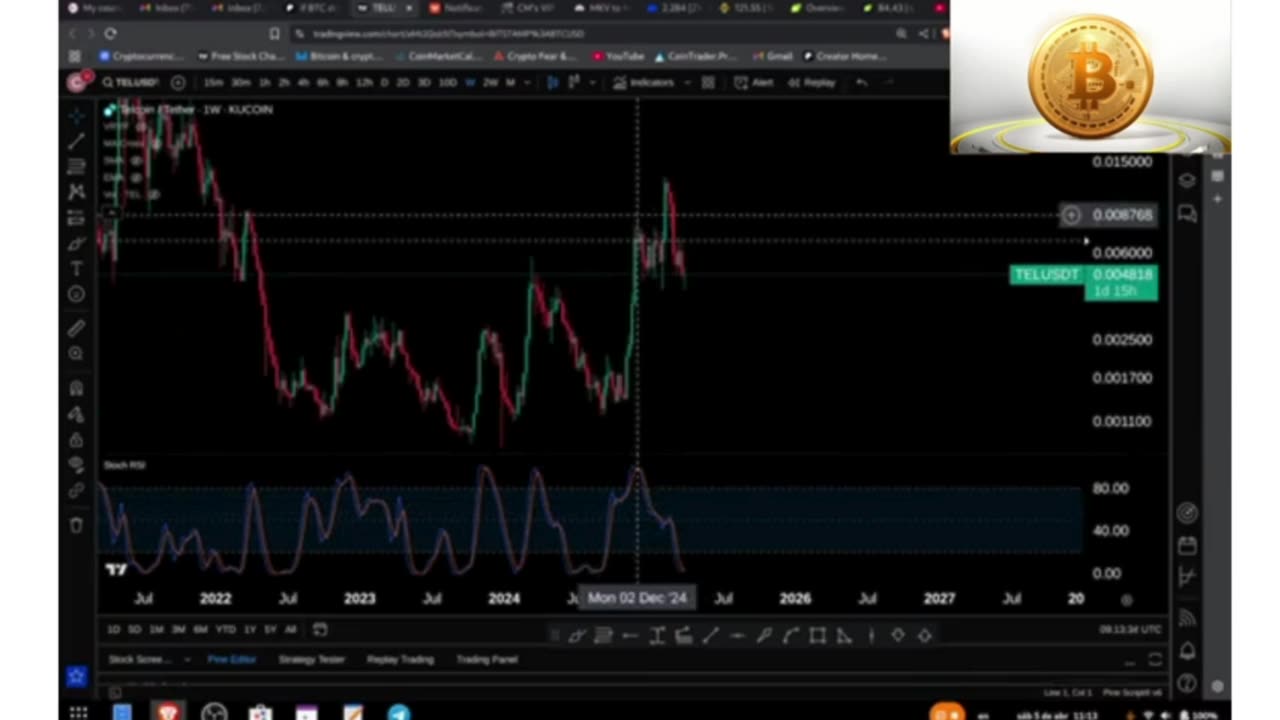Image resolution: width=1280 pixels, height=720 pixels.
Task: Click the trash remove drawings icon
Action: click(x=76, y=525)
